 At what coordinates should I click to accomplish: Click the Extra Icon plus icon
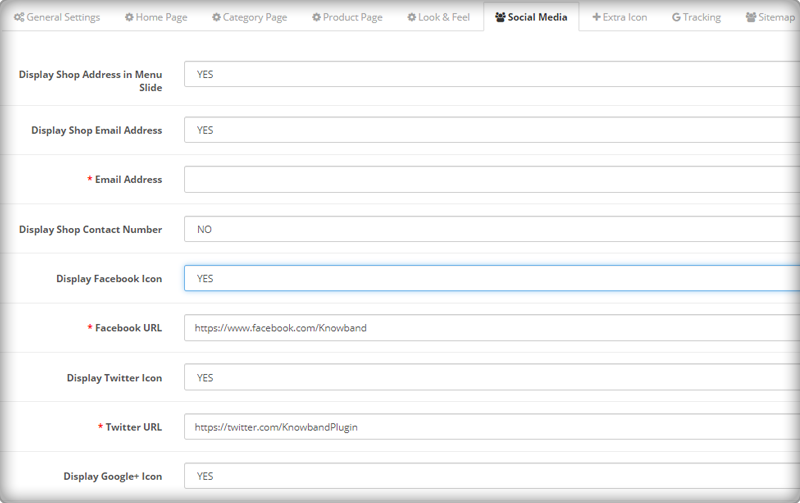click(x=596, y=17)
